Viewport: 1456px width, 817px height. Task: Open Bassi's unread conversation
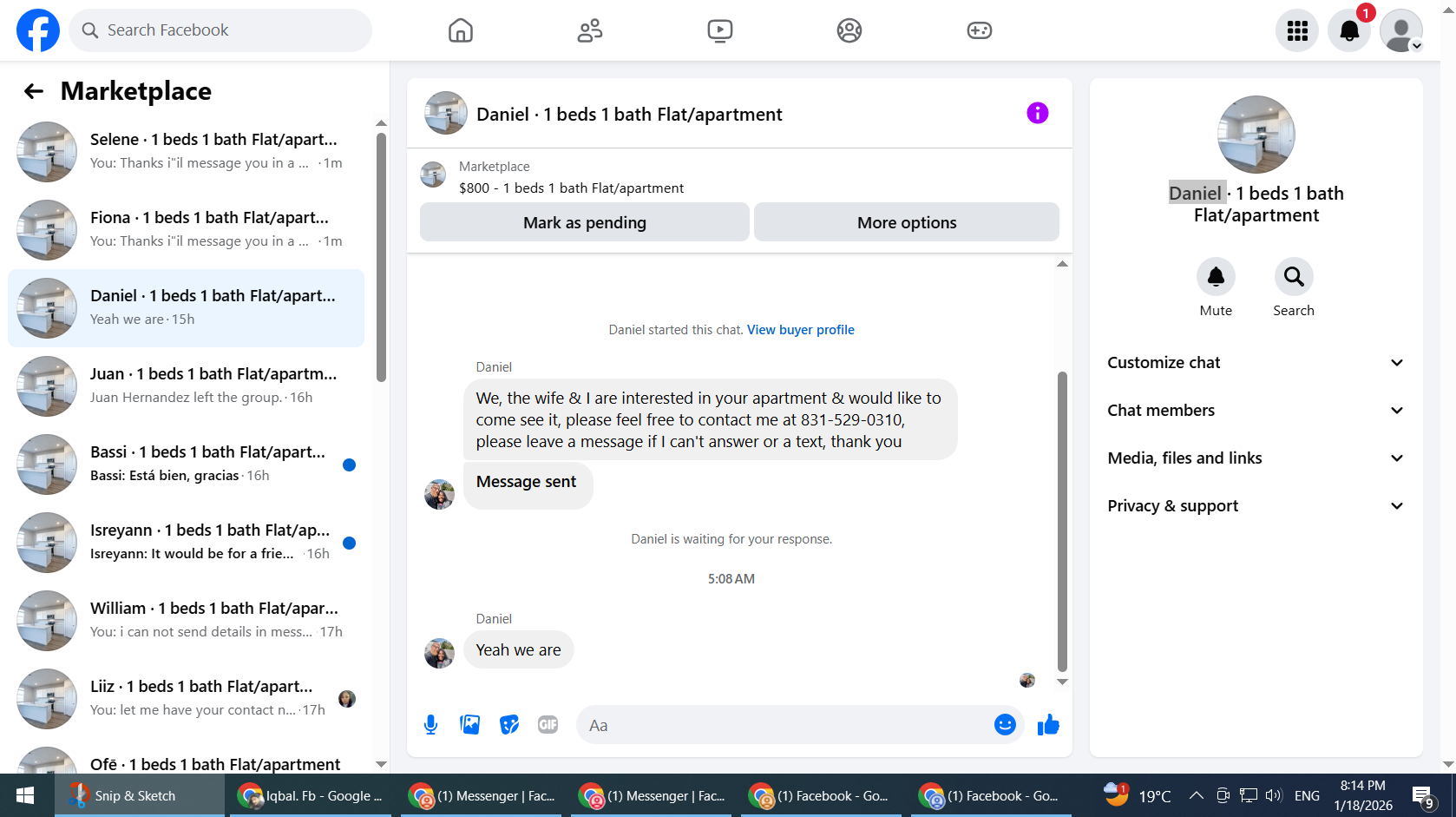point(186,465)
